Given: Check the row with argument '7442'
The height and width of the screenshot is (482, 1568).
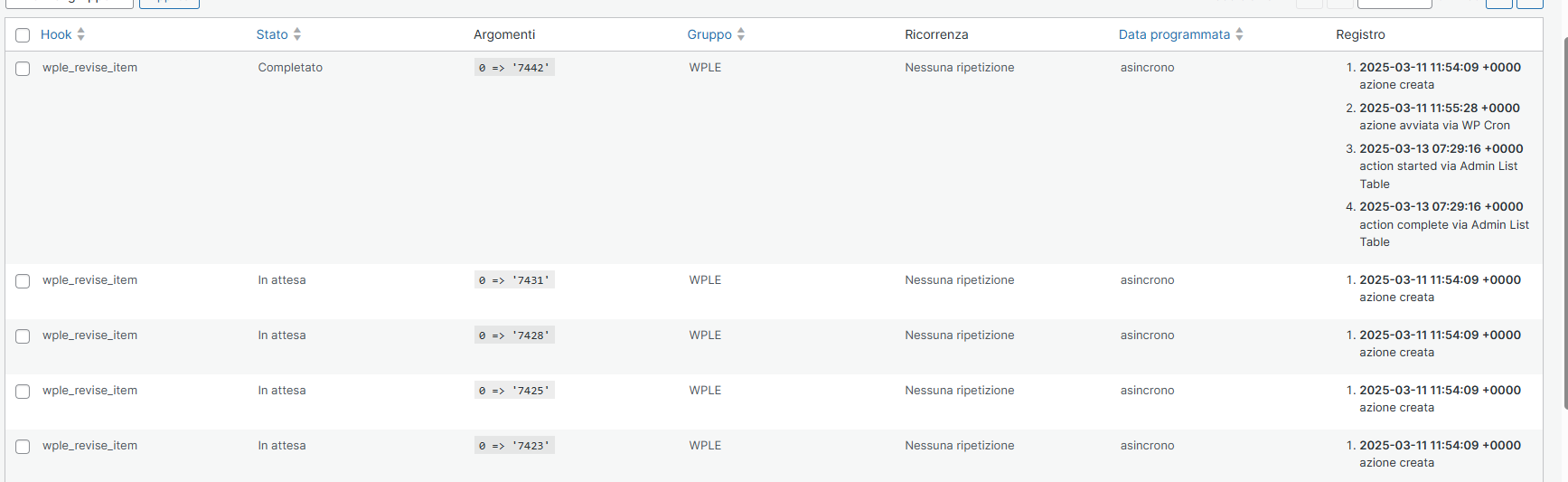Looking at the screenshot, I should tap(23, 69).
